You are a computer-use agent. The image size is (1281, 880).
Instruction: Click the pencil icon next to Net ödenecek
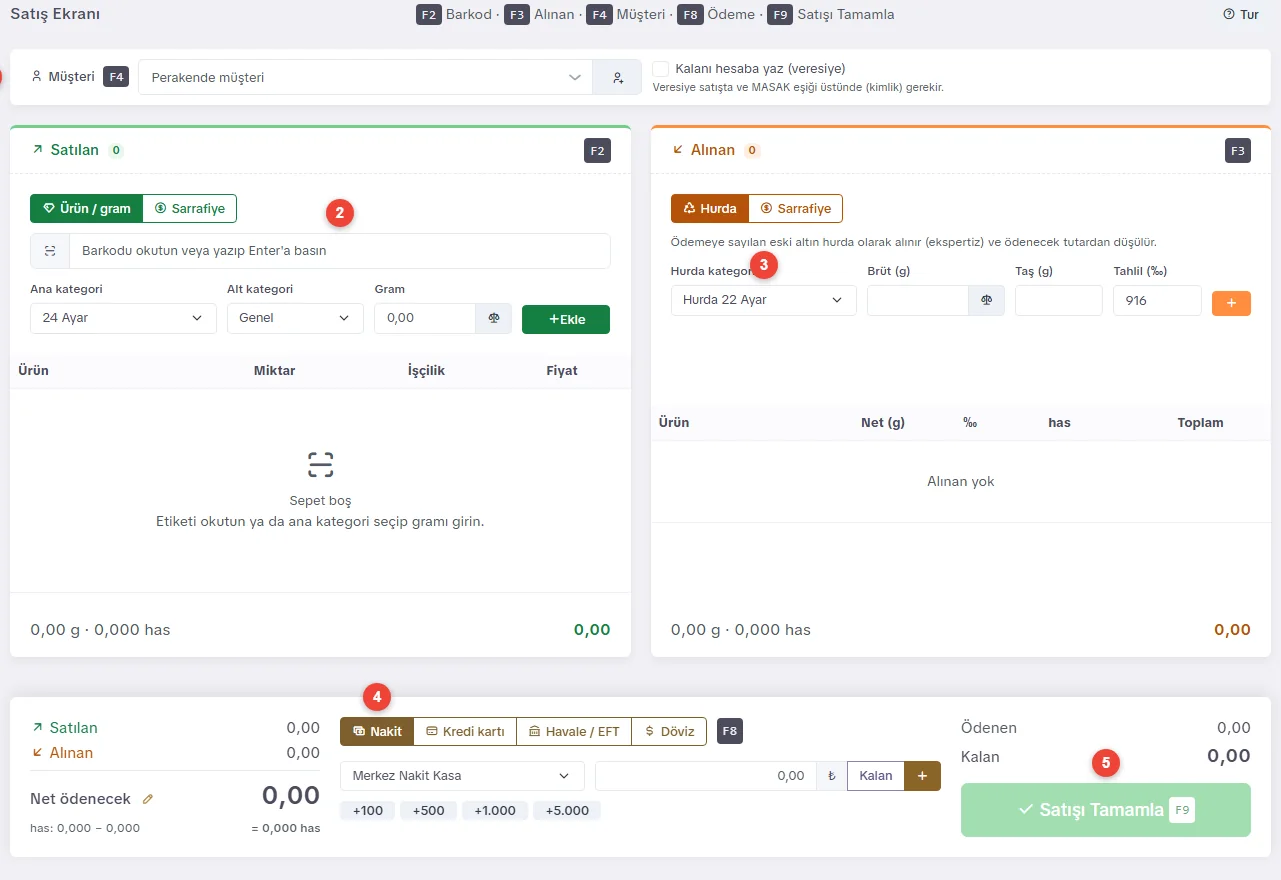148,799
